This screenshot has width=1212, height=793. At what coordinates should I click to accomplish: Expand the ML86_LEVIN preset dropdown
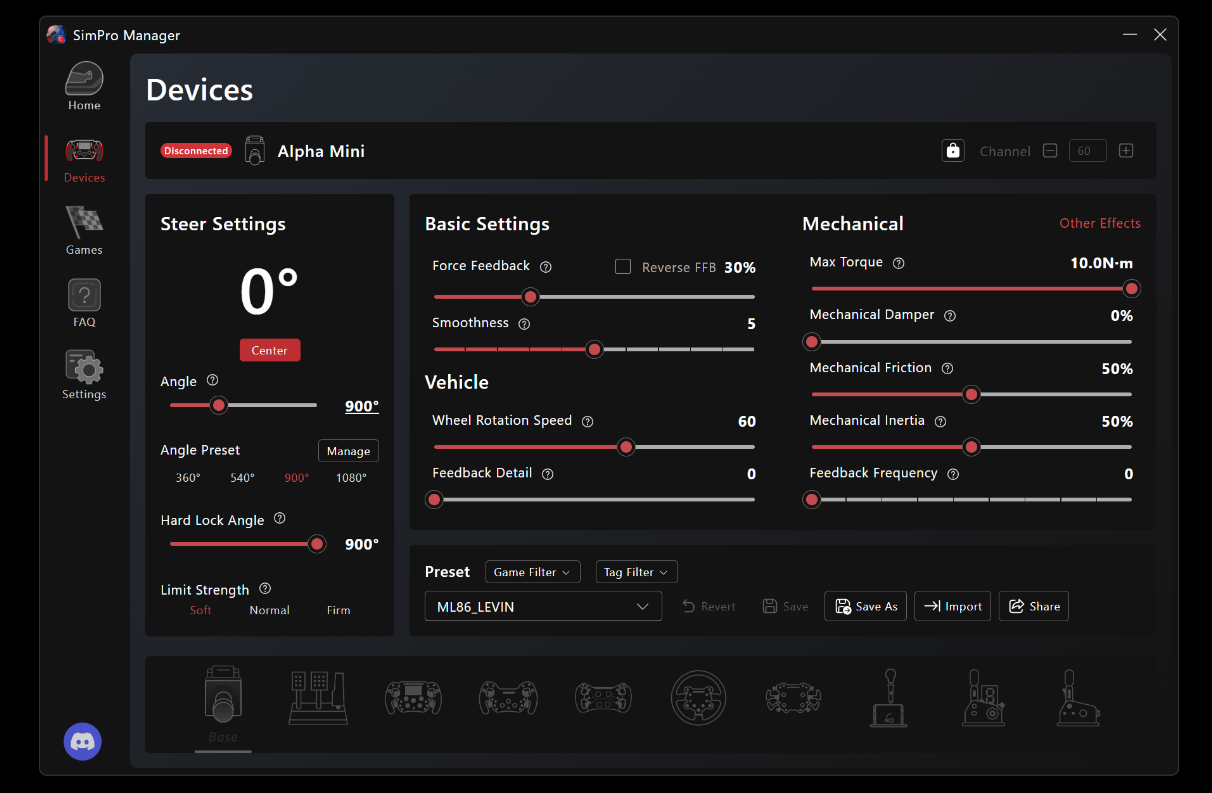coord(543,606)
